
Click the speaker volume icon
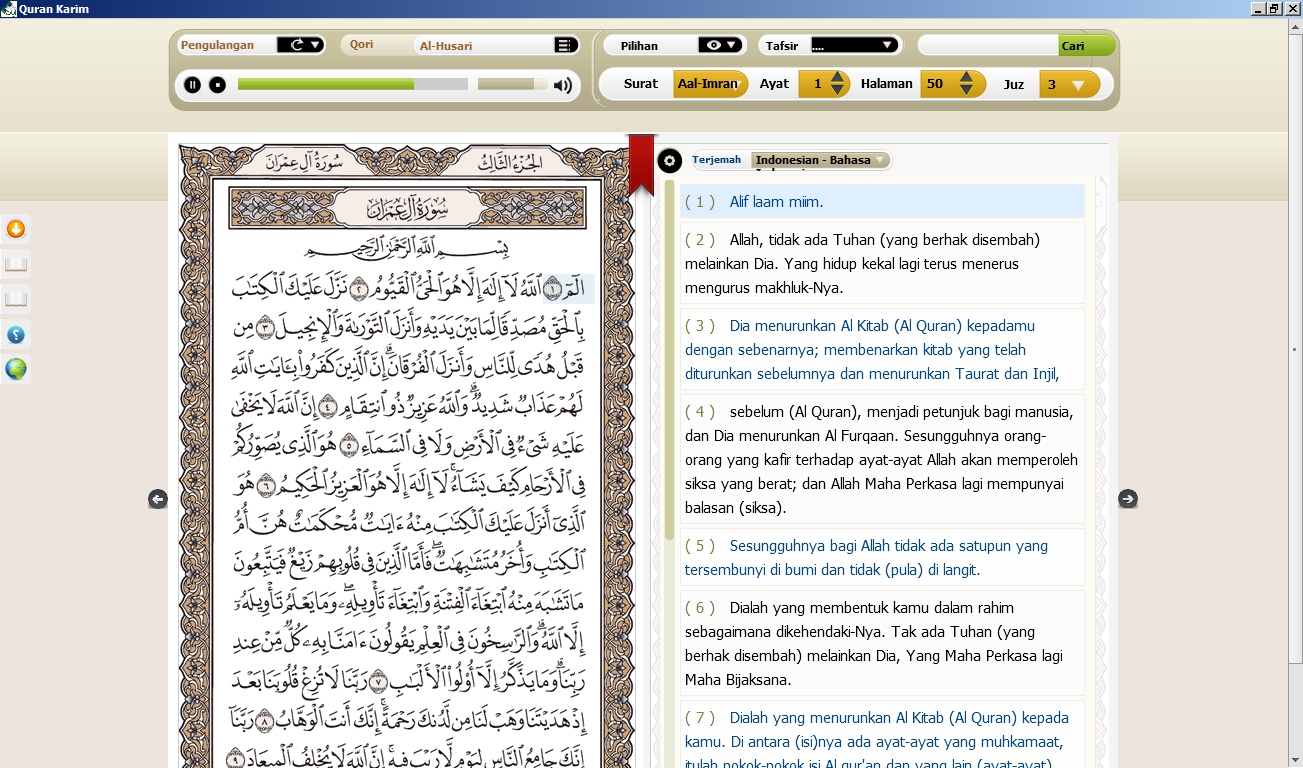coord(563,85)
